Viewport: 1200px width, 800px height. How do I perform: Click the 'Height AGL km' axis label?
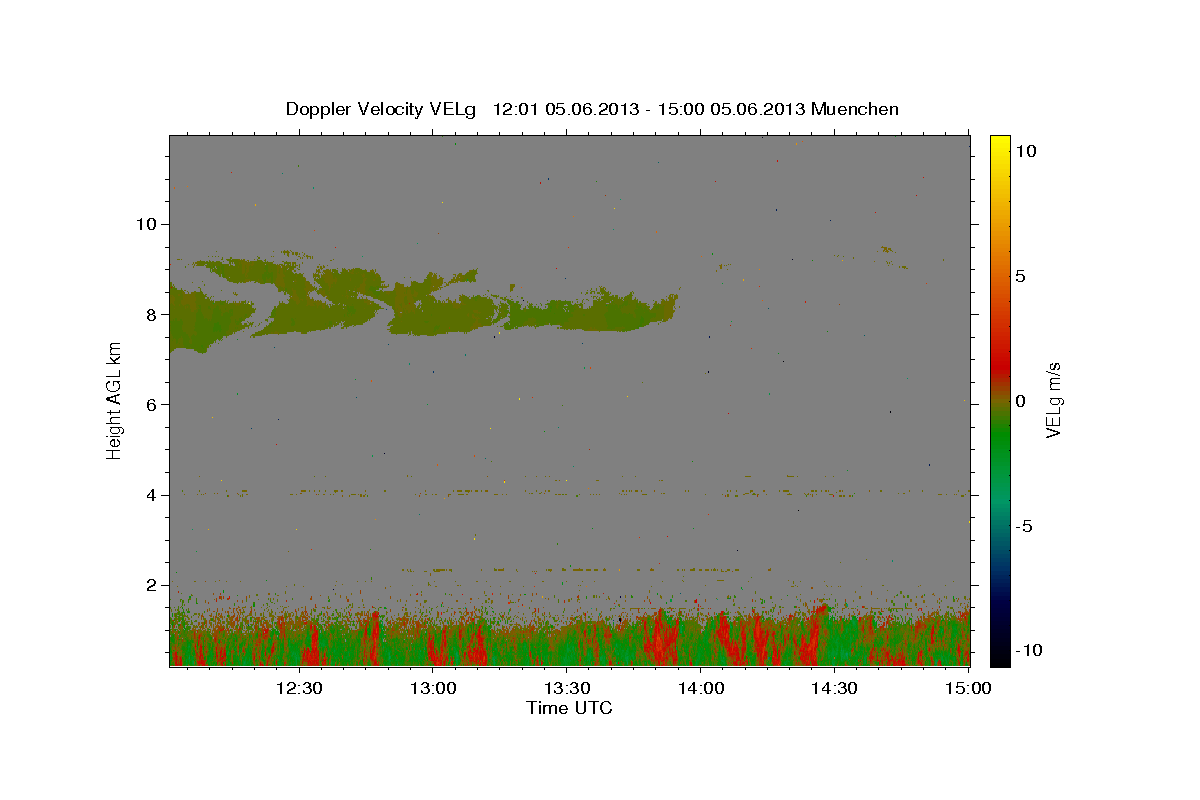[115, 401]
